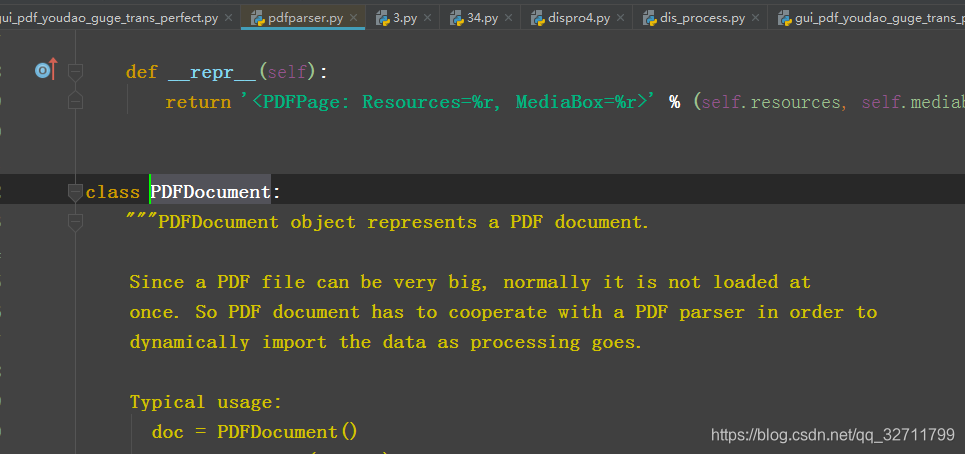
Task: Click the 'doc = PDFDocument()' example line
Action: pos(255,432)
